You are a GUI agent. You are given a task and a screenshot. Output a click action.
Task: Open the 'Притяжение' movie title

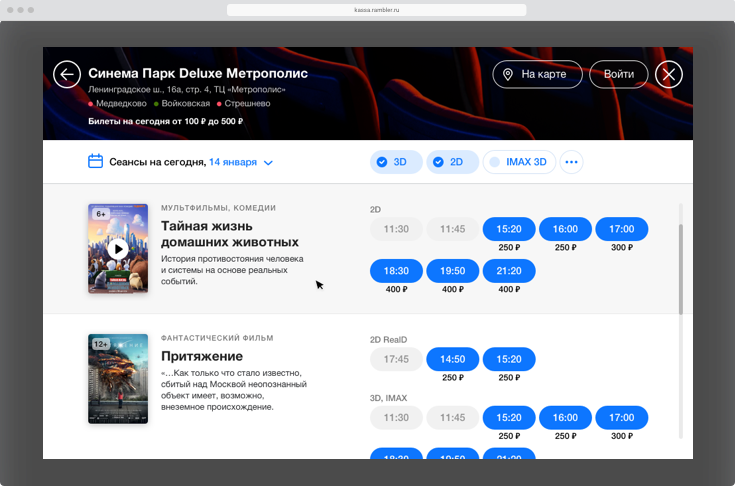coord(202,356)
